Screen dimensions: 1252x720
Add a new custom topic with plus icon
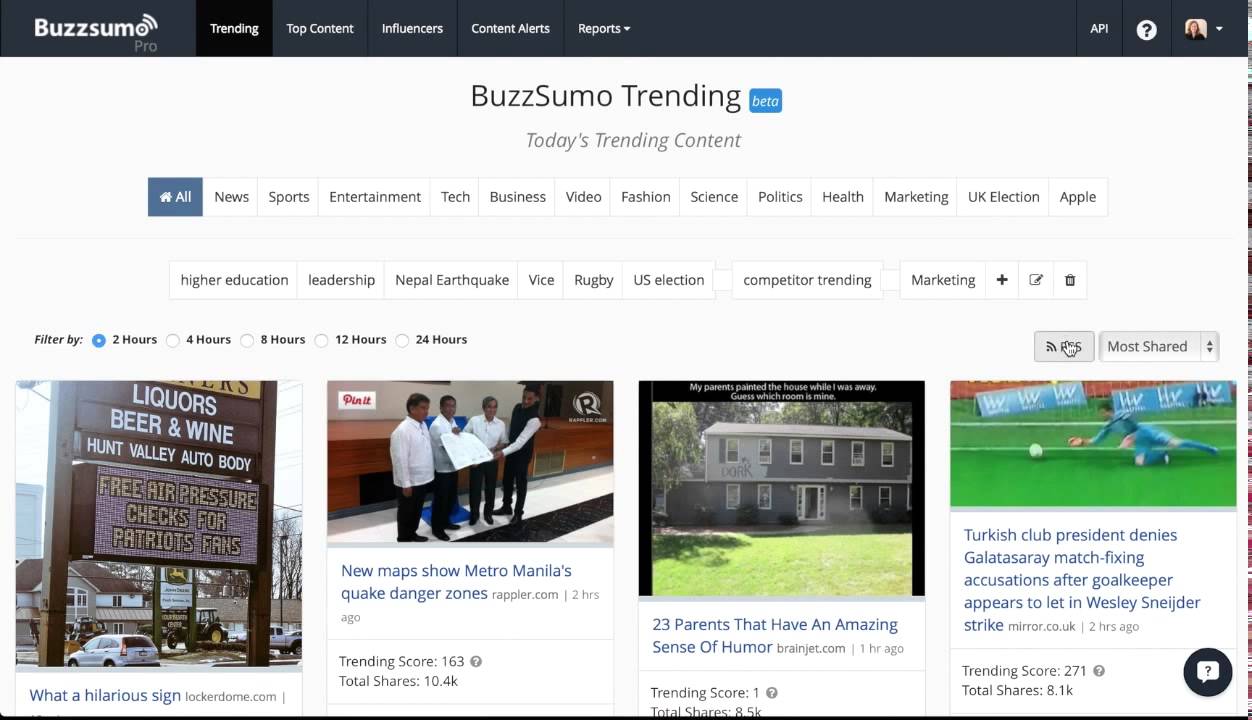(1002, 280)
